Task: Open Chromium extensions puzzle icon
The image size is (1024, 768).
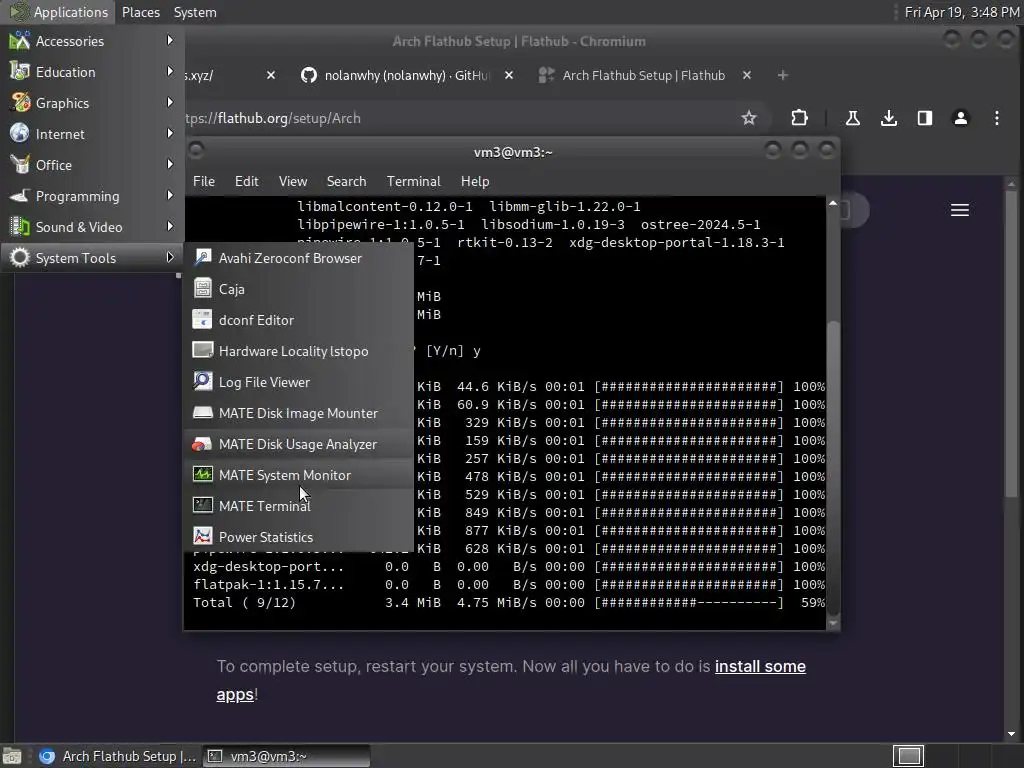Action: [799, 118]
